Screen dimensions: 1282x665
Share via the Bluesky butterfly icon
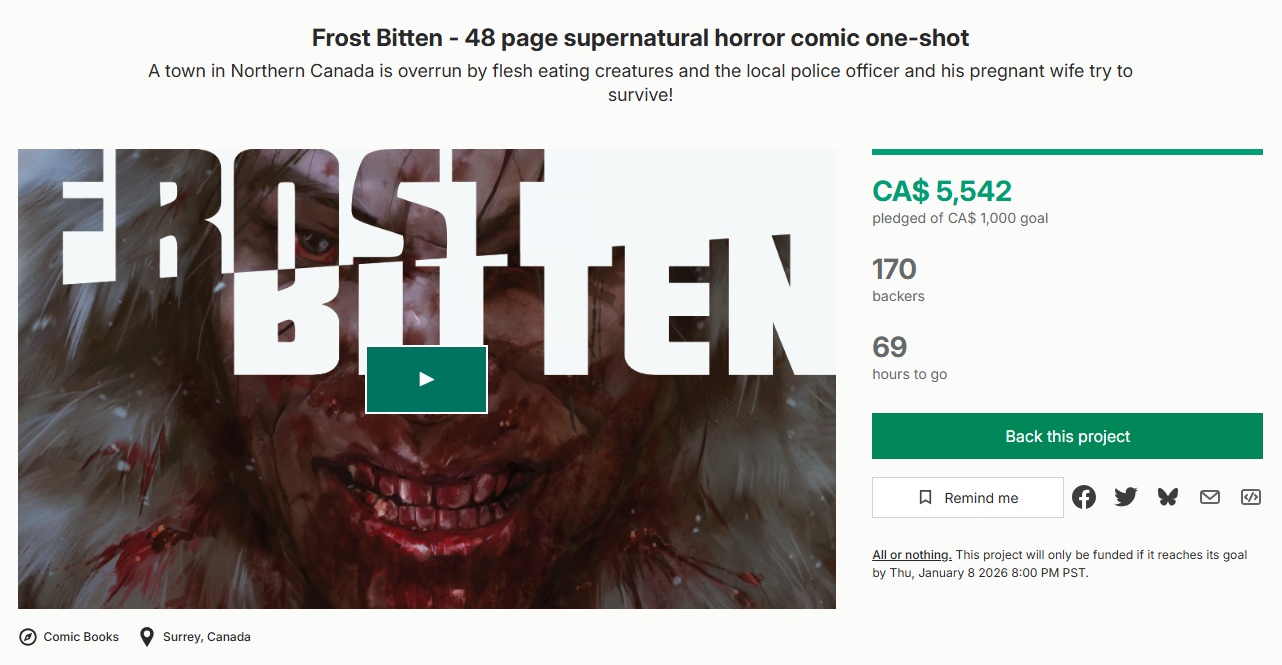point(1168,497)
